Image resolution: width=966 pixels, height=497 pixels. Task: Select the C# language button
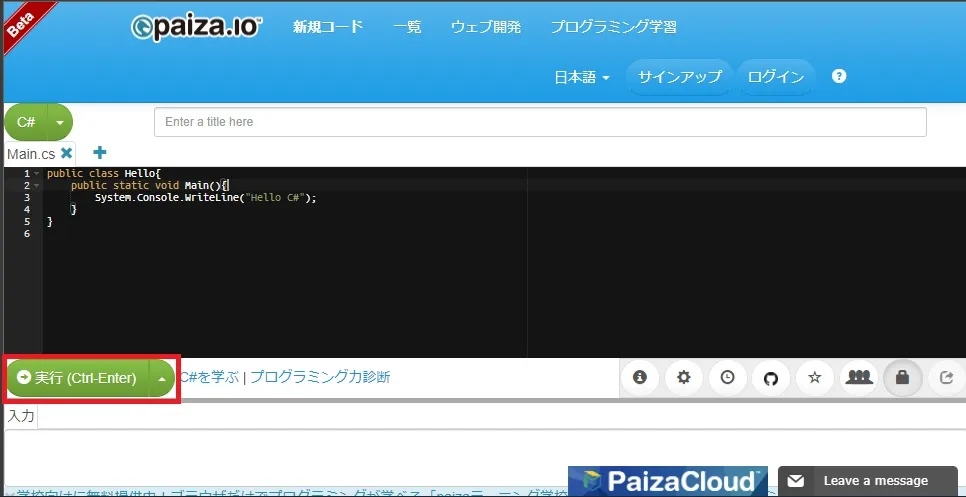click(26, 122)
